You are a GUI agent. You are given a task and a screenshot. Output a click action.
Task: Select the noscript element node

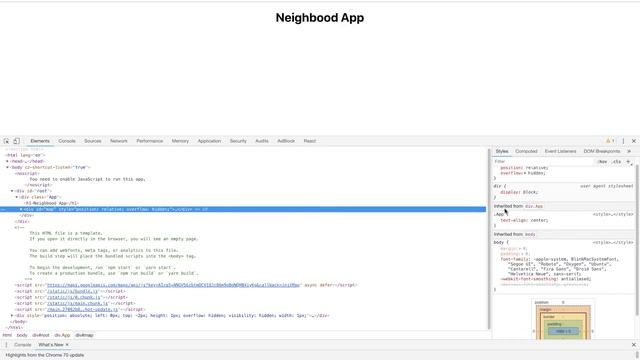28,173
